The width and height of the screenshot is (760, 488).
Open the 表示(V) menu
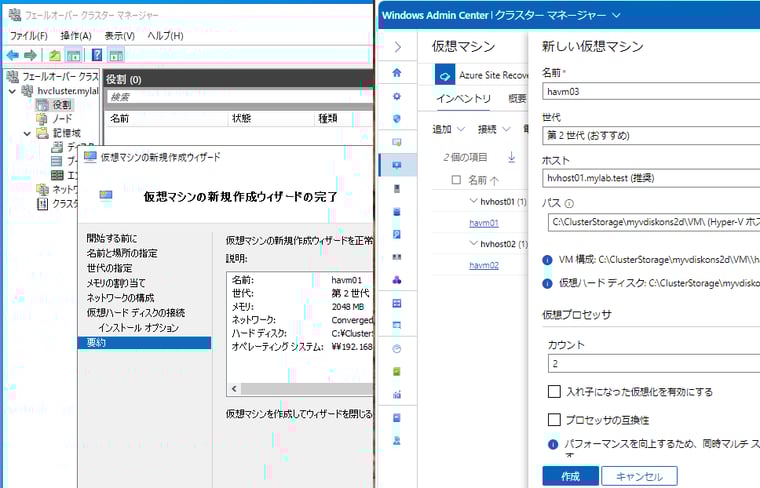(119, 36)
